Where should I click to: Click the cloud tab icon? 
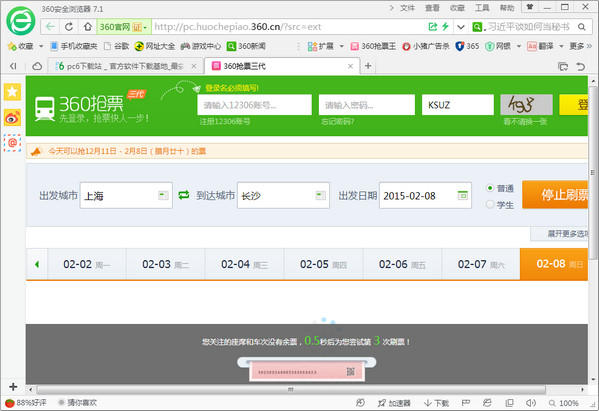pos(37,66)
